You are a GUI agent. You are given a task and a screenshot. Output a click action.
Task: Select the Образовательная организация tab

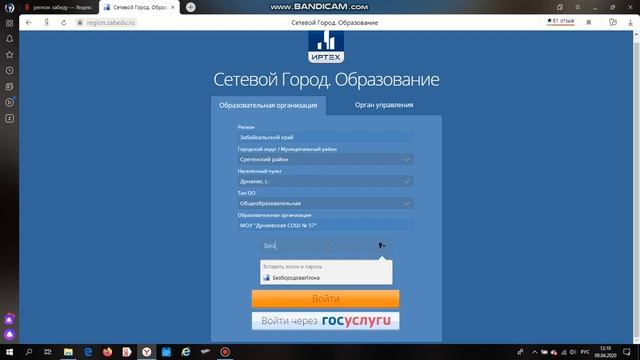click(x=268, y=105)
